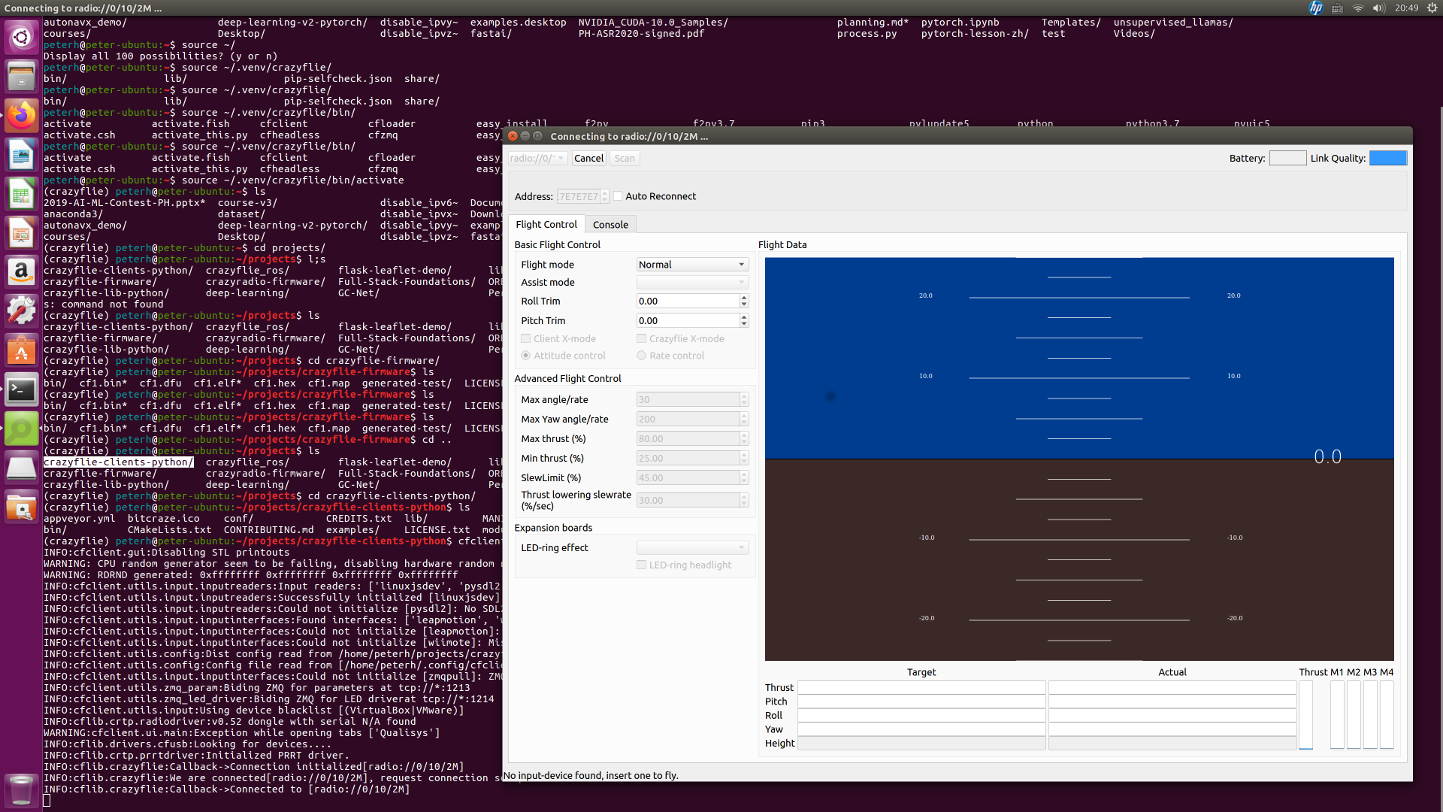Open the radio interface selector dropdown
The height and width of the screenshot is (812, 1443).
pos(538,158)
